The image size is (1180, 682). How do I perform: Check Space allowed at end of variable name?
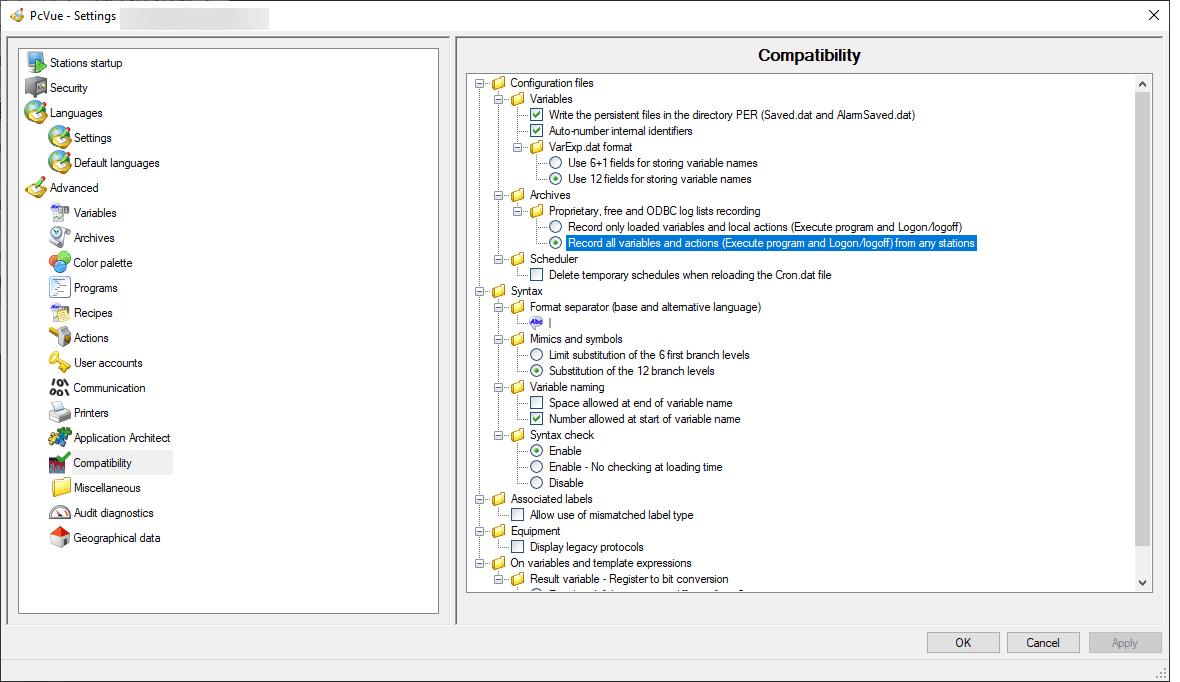click(537, 403)
